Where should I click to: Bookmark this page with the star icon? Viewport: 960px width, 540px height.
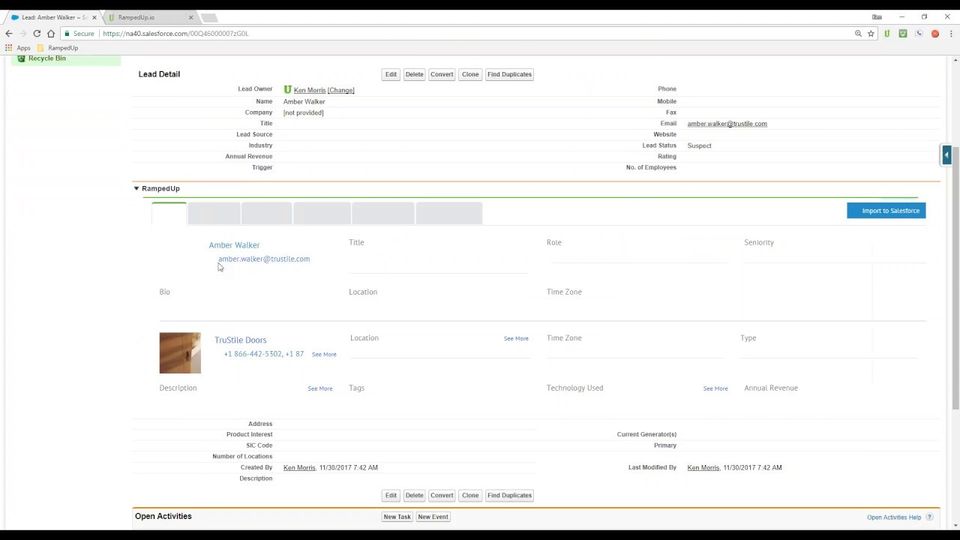871,34
